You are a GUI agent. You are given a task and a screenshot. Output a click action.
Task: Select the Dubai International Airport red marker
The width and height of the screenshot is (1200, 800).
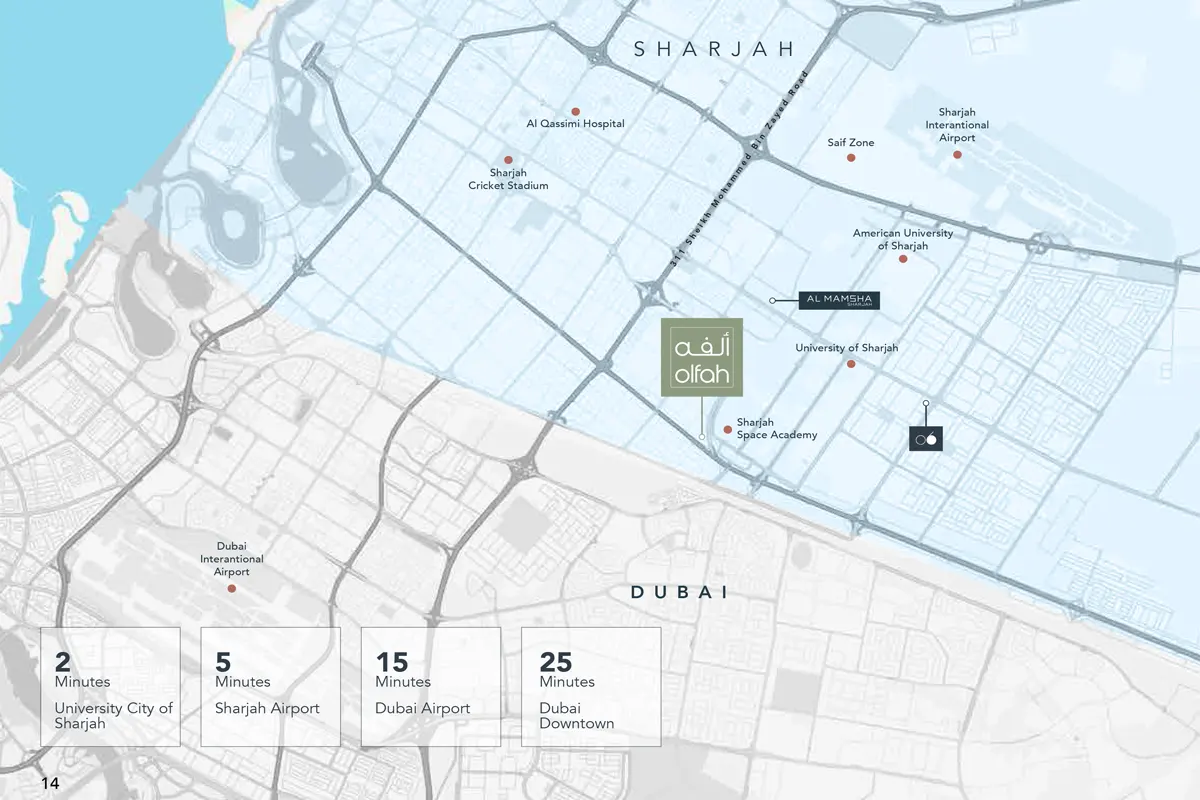click(232, 589)
